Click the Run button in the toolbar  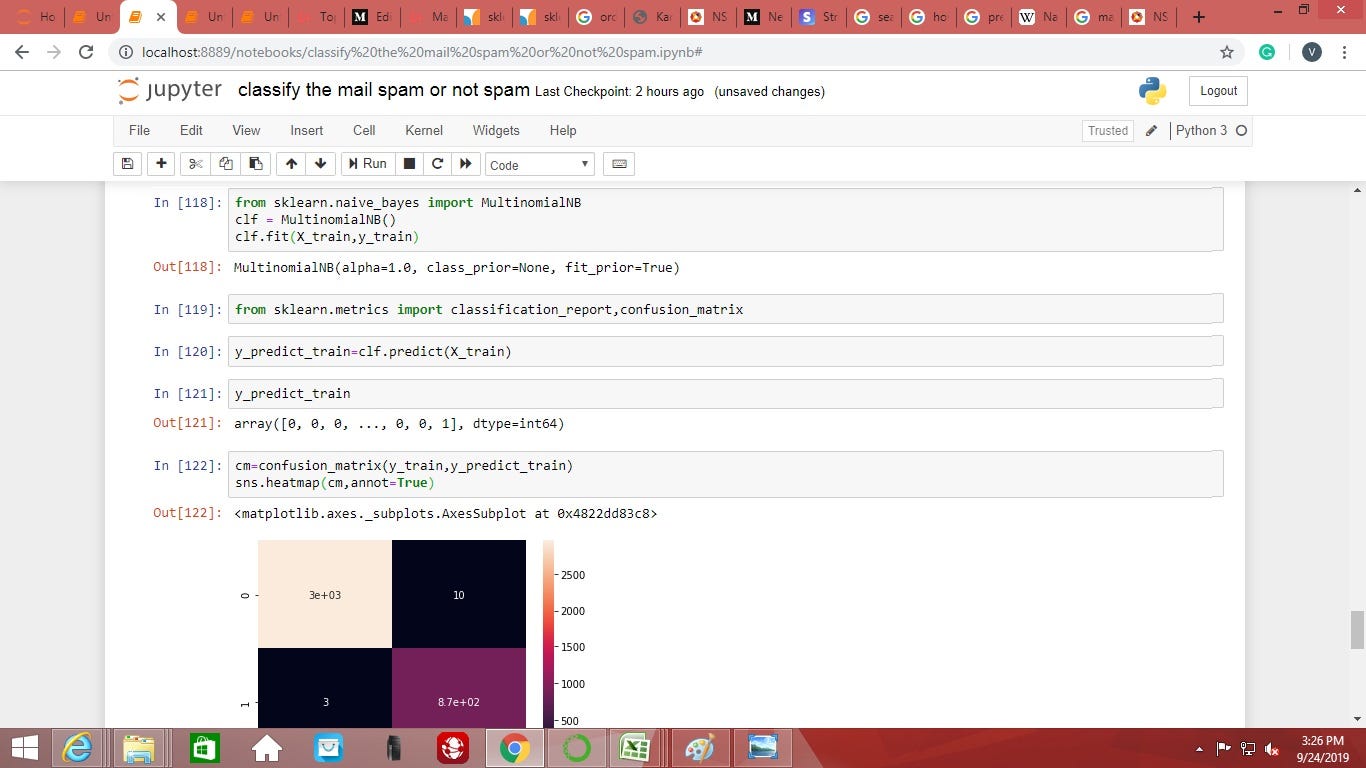tap(368, 163)
